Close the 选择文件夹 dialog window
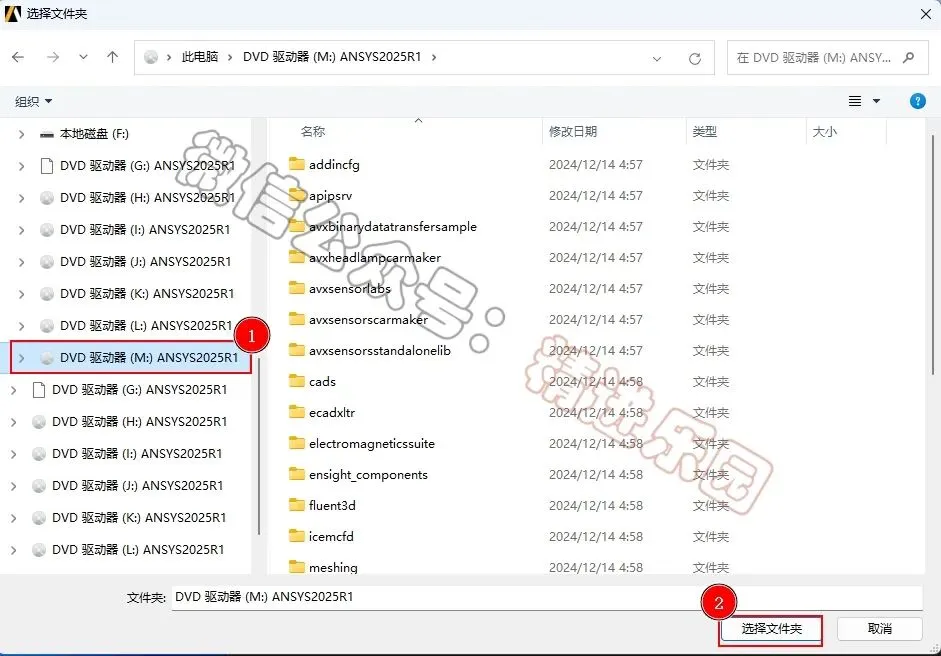This screenshot has height=656, width=941. click(926, 14)
